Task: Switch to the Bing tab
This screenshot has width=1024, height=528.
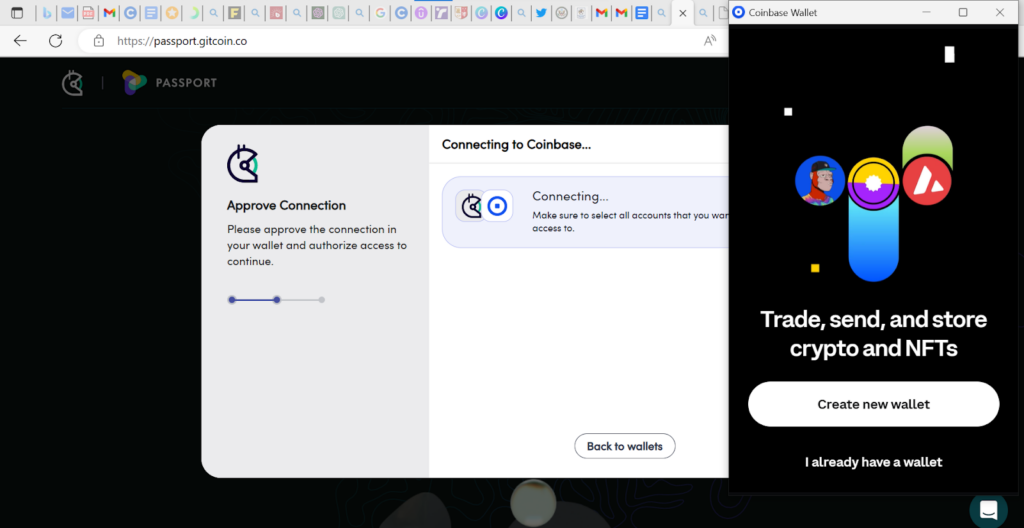Action: click(47, 12)
